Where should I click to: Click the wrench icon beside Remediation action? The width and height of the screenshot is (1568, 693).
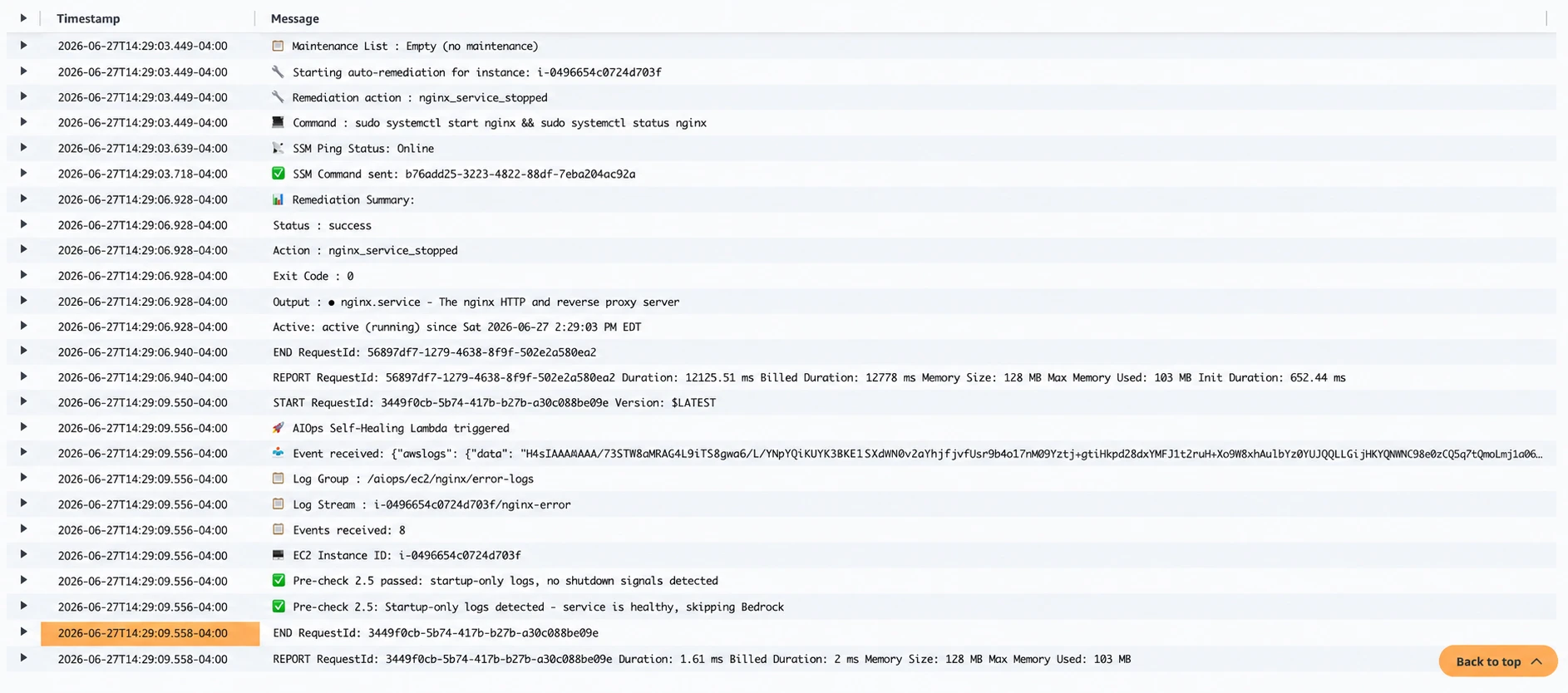pyautogui.click(x=279, y=97)
